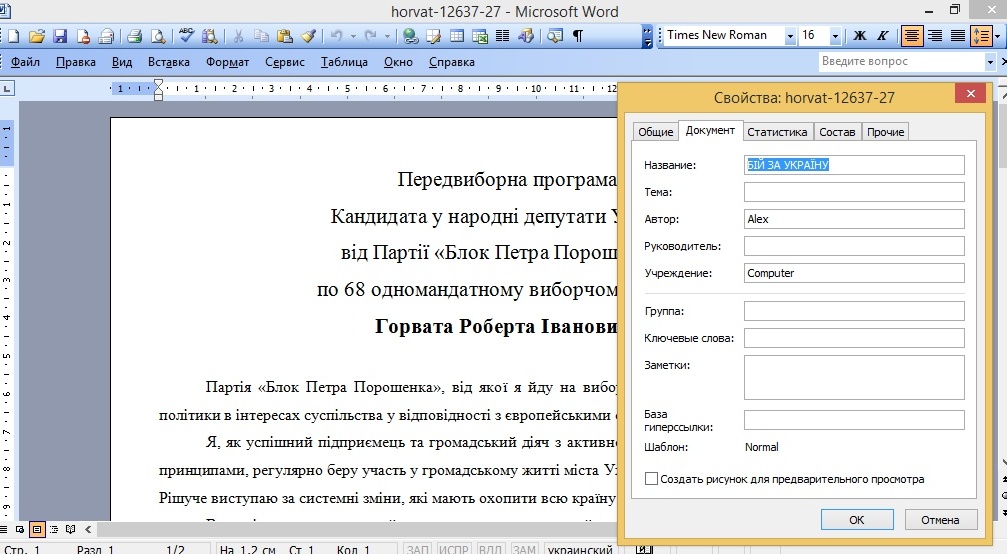Screen dimensions: 1007x554
Task: Open Print Preview
Action: (157, 36)
